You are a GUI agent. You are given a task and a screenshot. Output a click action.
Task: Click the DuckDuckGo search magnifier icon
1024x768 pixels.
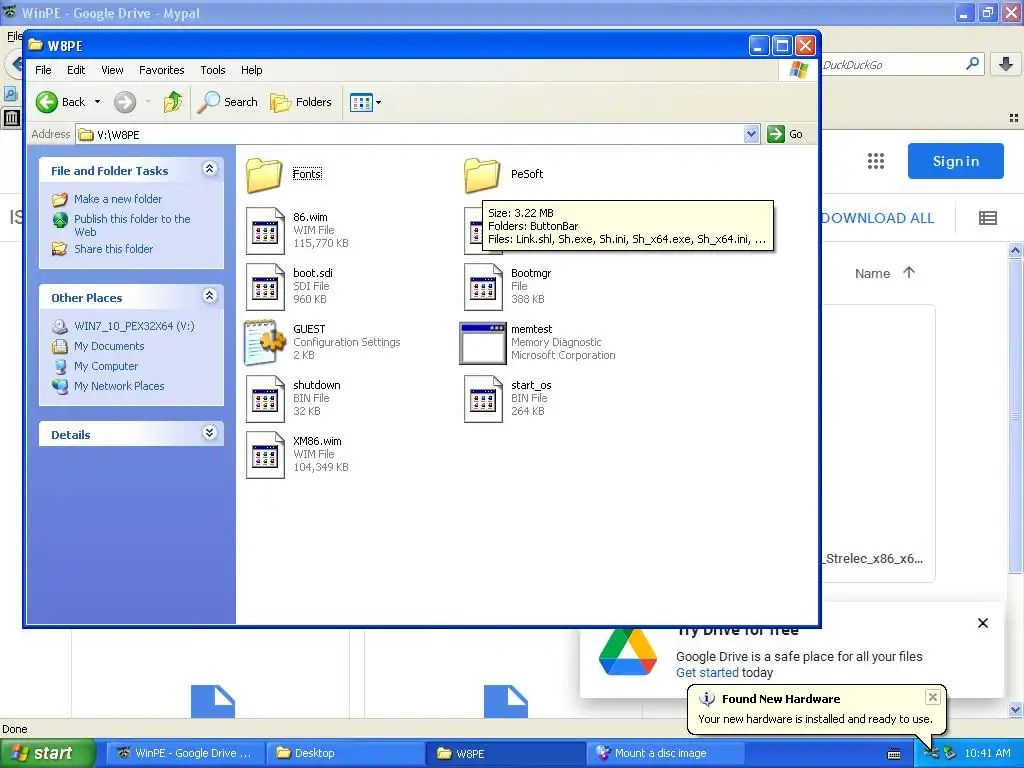click(972, 64)
